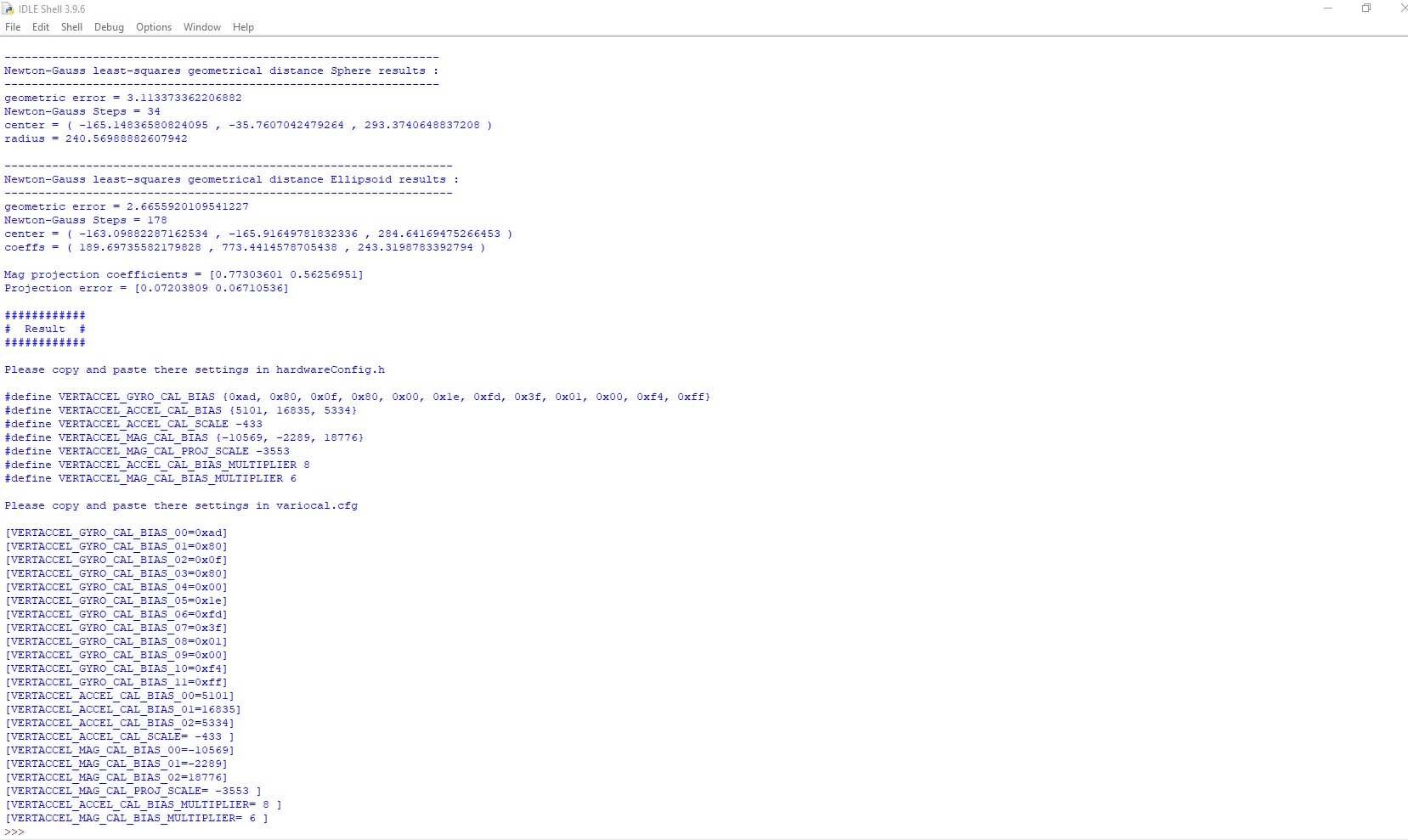Click the [VERTACCEL_GYRO_CAL_BIAS_02=0x0f] line

coord(116,560)
